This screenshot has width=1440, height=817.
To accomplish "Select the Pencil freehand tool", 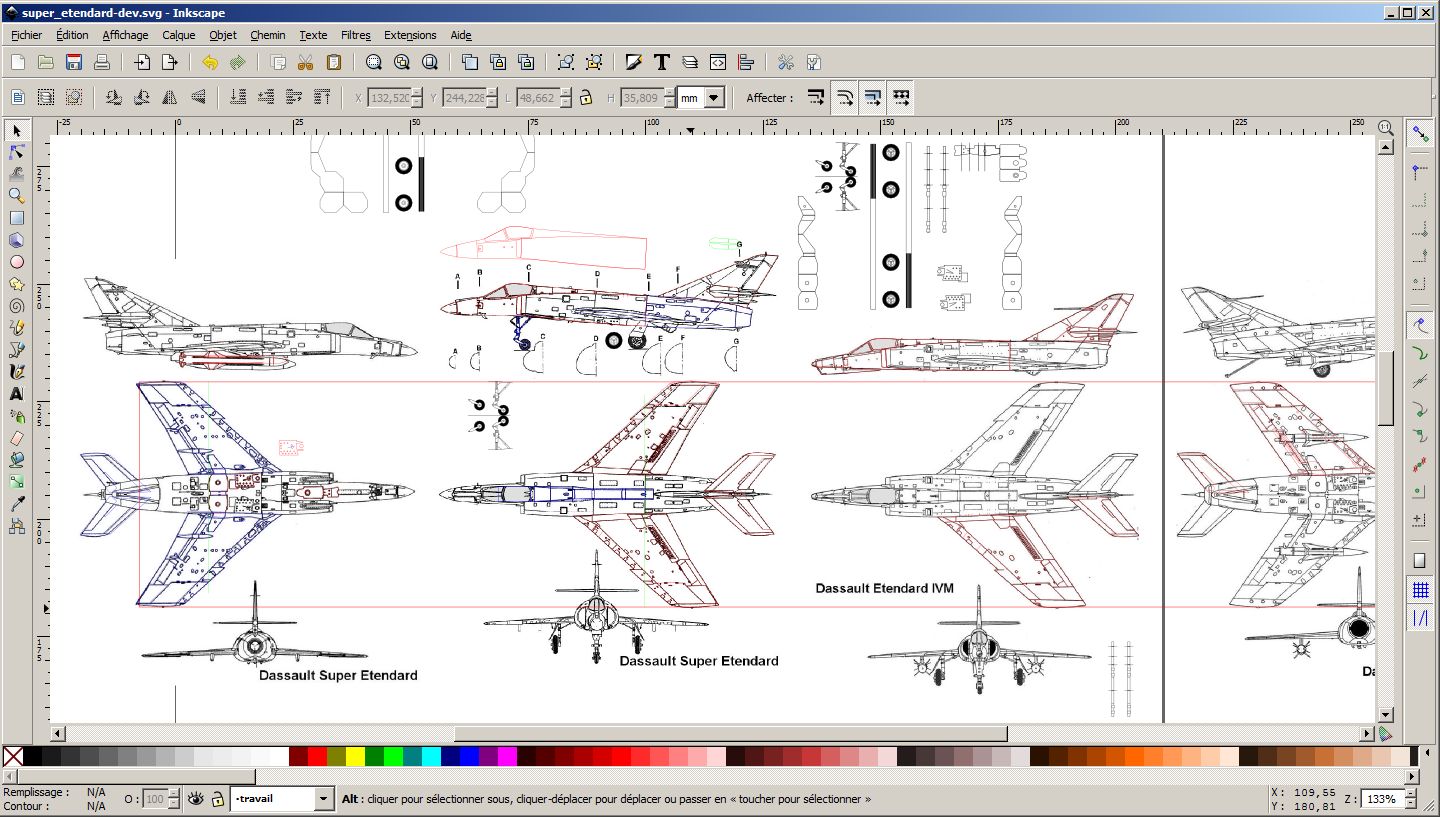I will 17,328.
